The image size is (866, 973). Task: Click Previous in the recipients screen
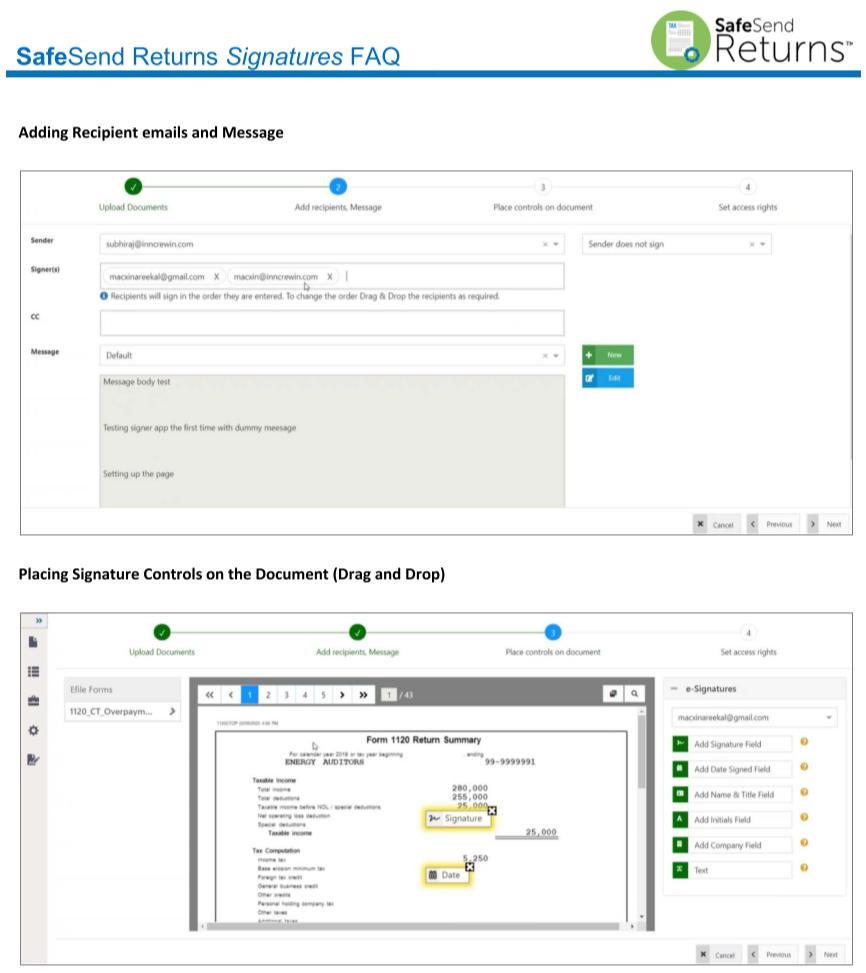coord(773,524)
